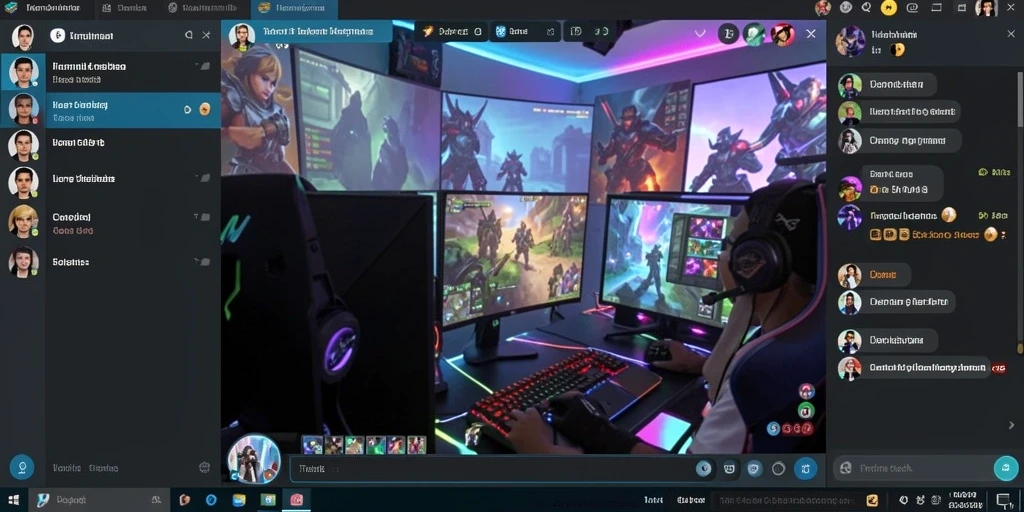1024x512 pixels.
Task: Click the right chevron arrow in chat panel
Action: click(x=1012, y=425)
